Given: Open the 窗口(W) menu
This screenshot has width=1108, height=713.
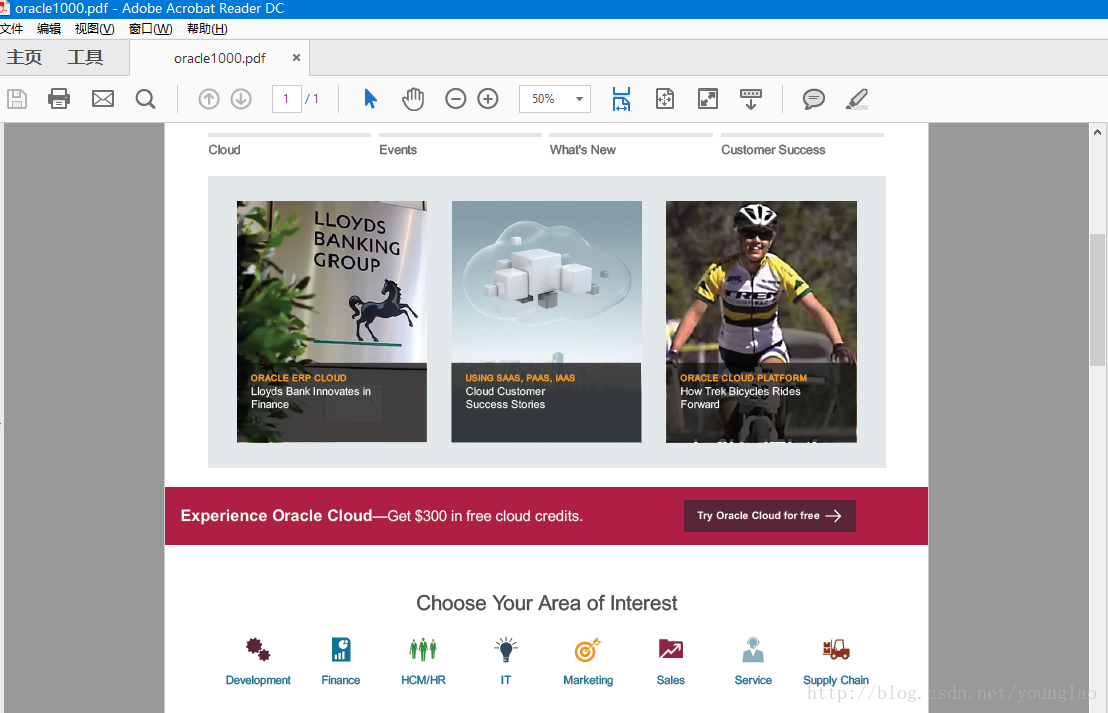Looking at the screenshot, I should coord(151,29).
